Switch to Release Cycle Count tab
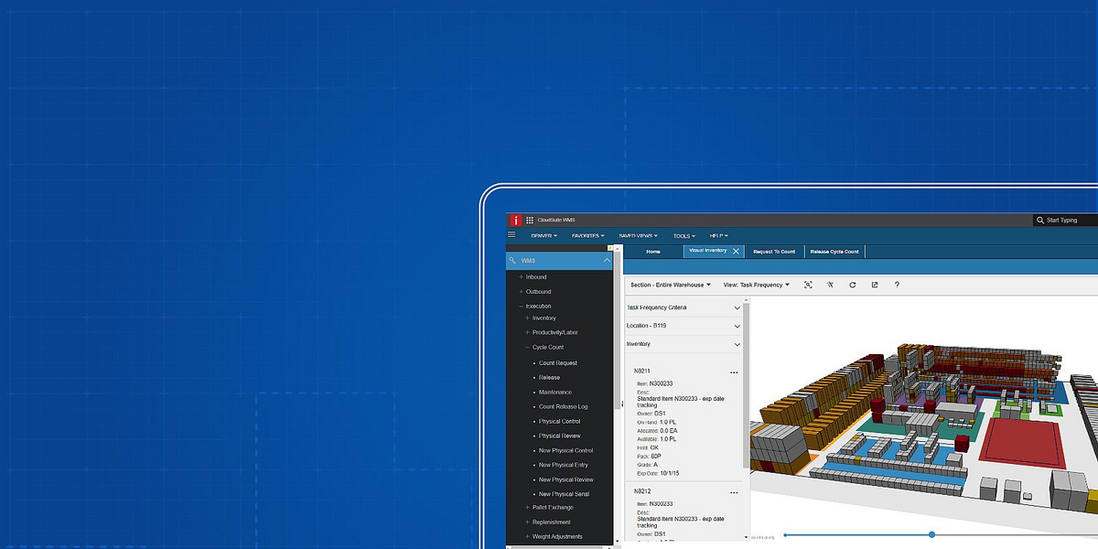 (x=834, y=251)
